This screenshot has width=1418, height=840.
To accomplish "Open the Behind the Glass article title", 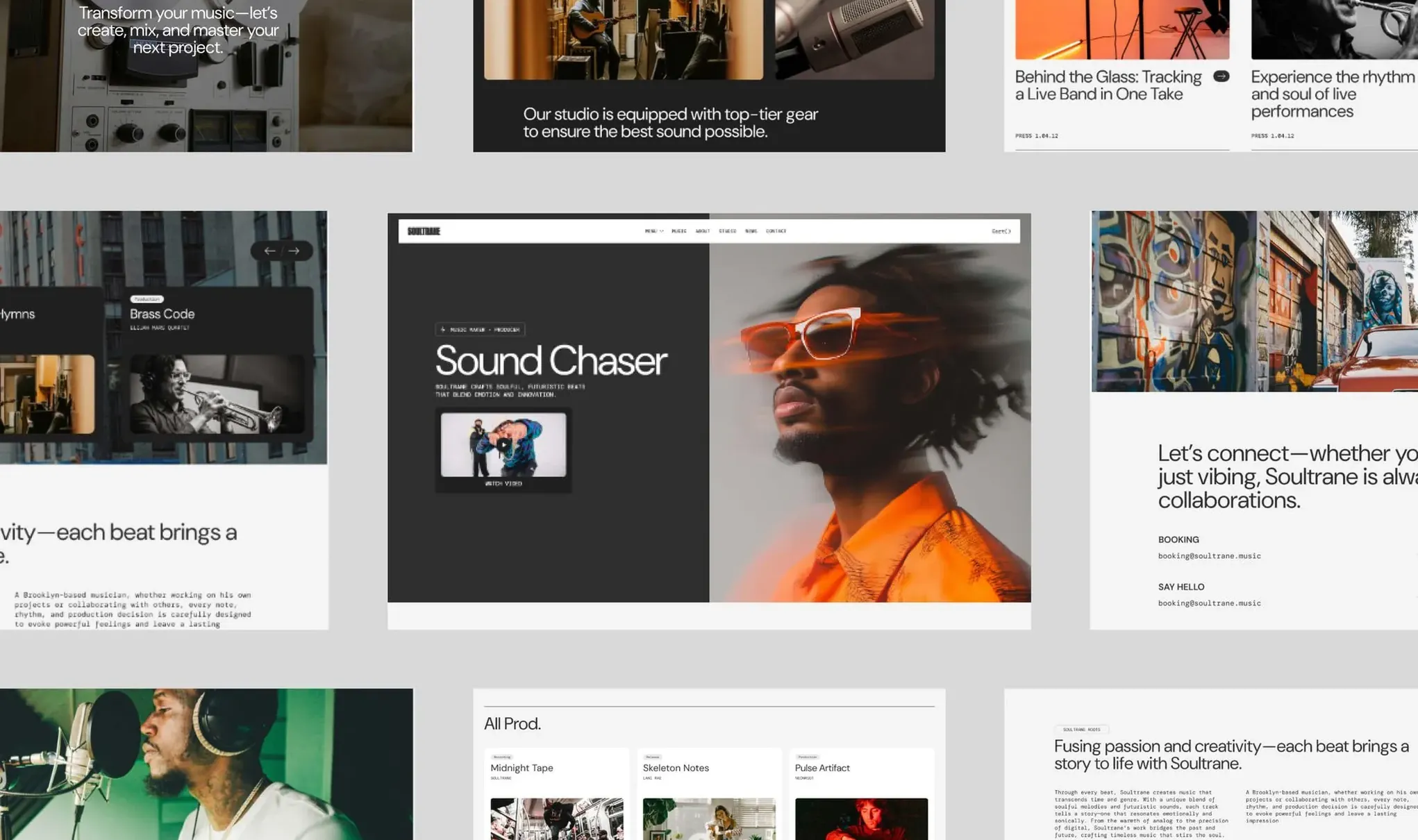I will 1108,85.
